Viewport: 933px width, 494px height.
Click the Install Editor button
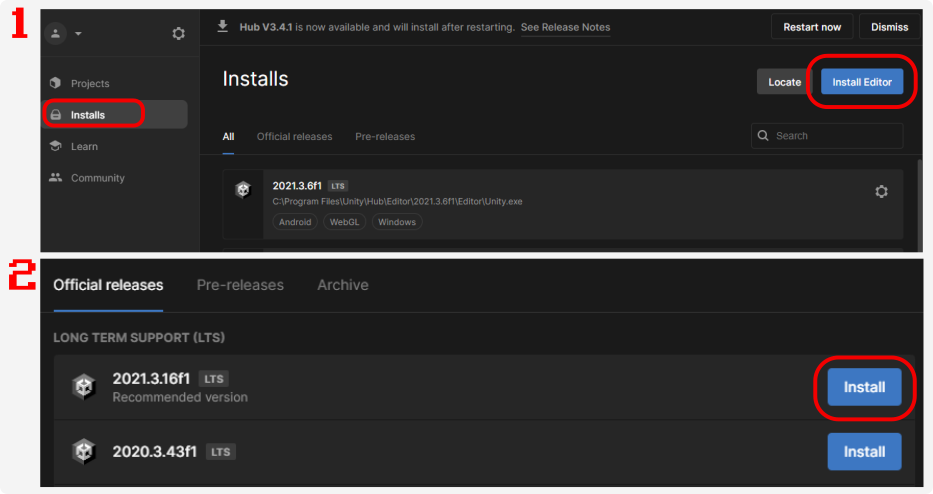tap(862, 82)
